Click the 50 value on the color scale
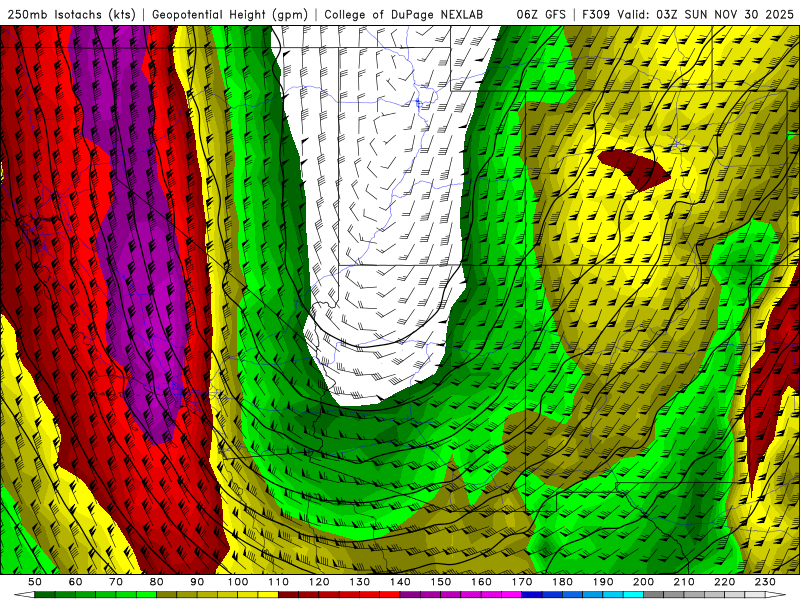 coord(34,582)
